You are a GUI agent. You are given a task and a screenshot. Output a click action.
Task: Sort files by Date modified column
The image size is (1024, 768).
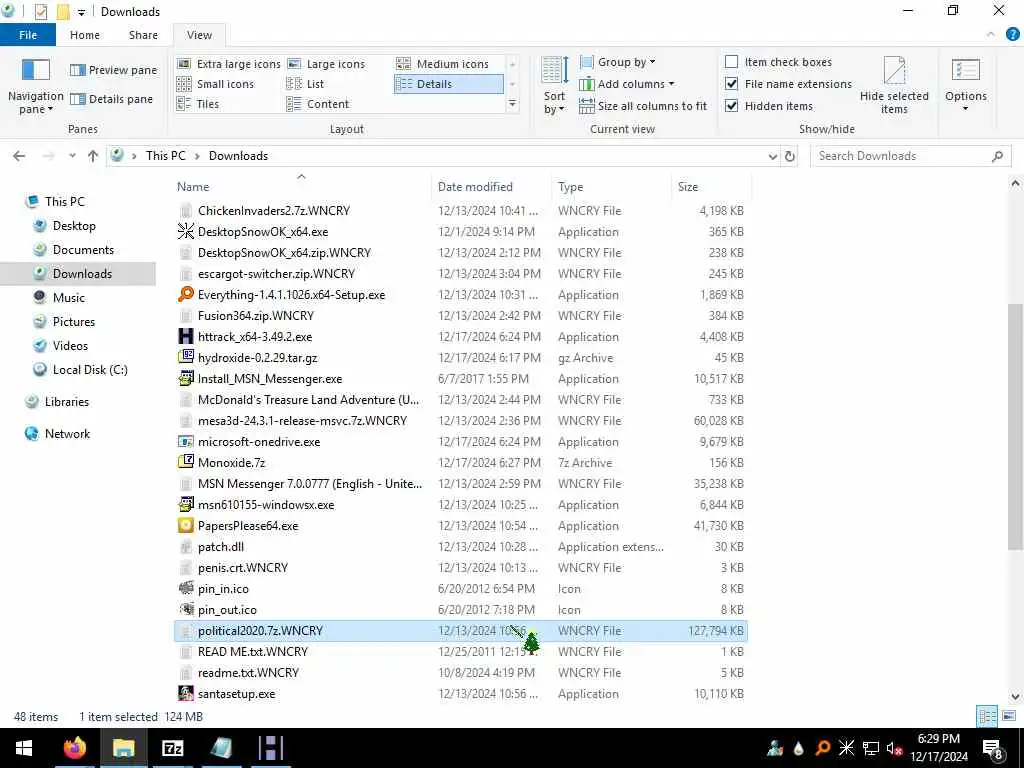point(491,187)
